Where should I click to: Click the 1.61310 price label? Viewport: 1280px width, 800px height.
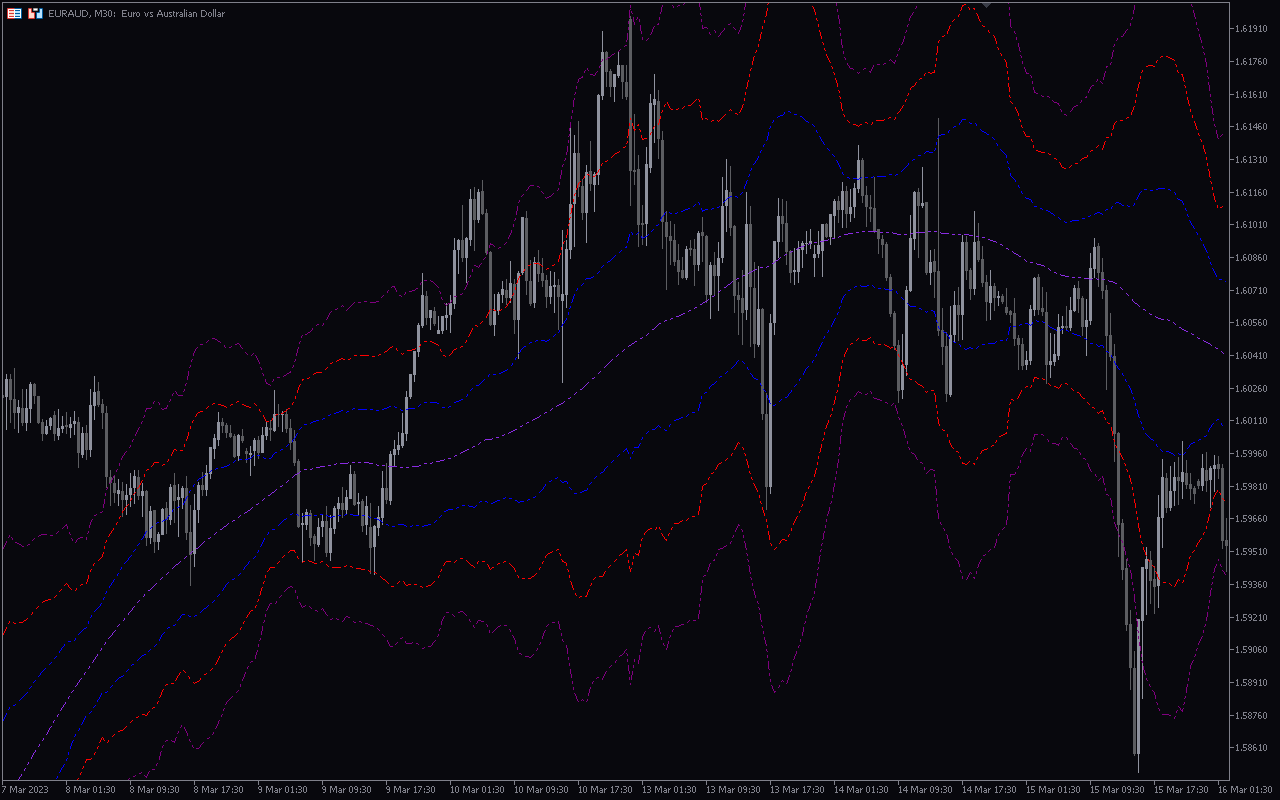[x=1252, y=160]
